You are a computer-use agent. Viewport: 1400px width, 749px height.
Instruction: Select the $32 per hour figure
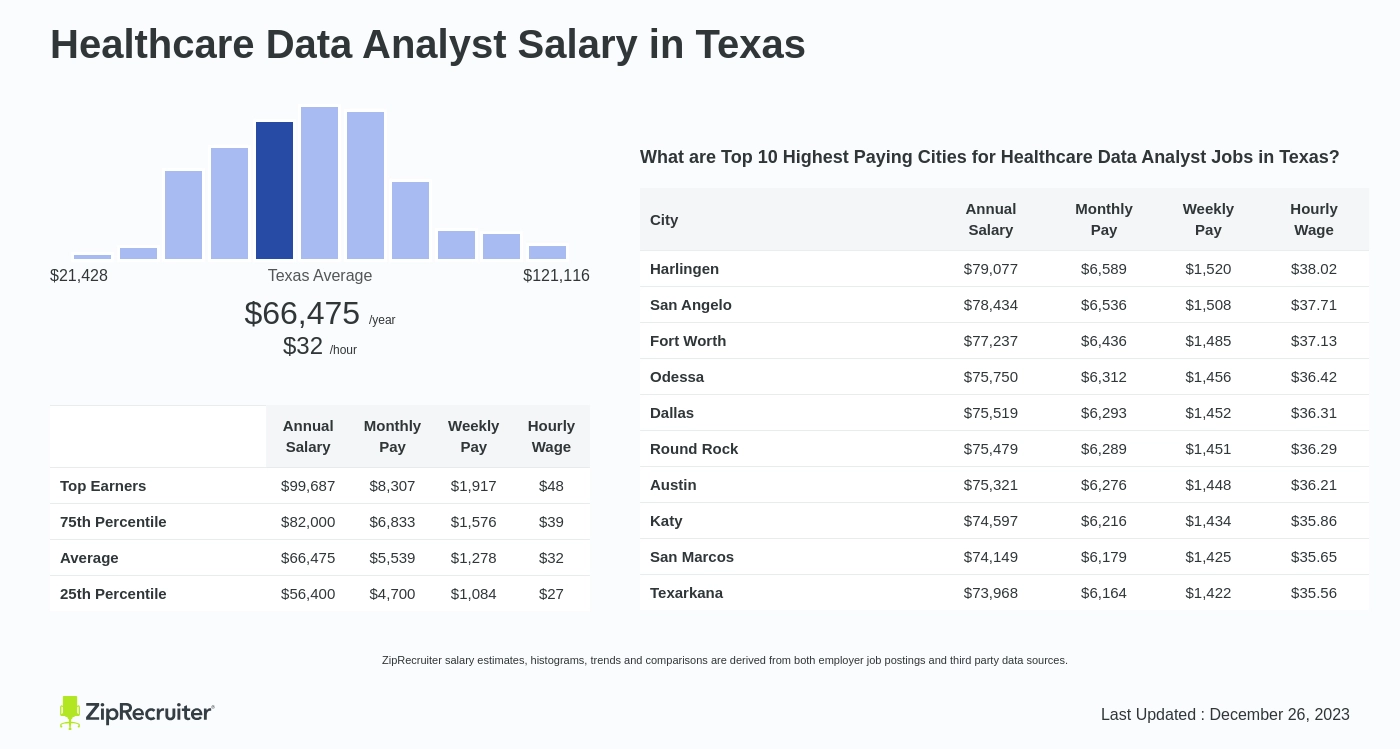[320, 346]
